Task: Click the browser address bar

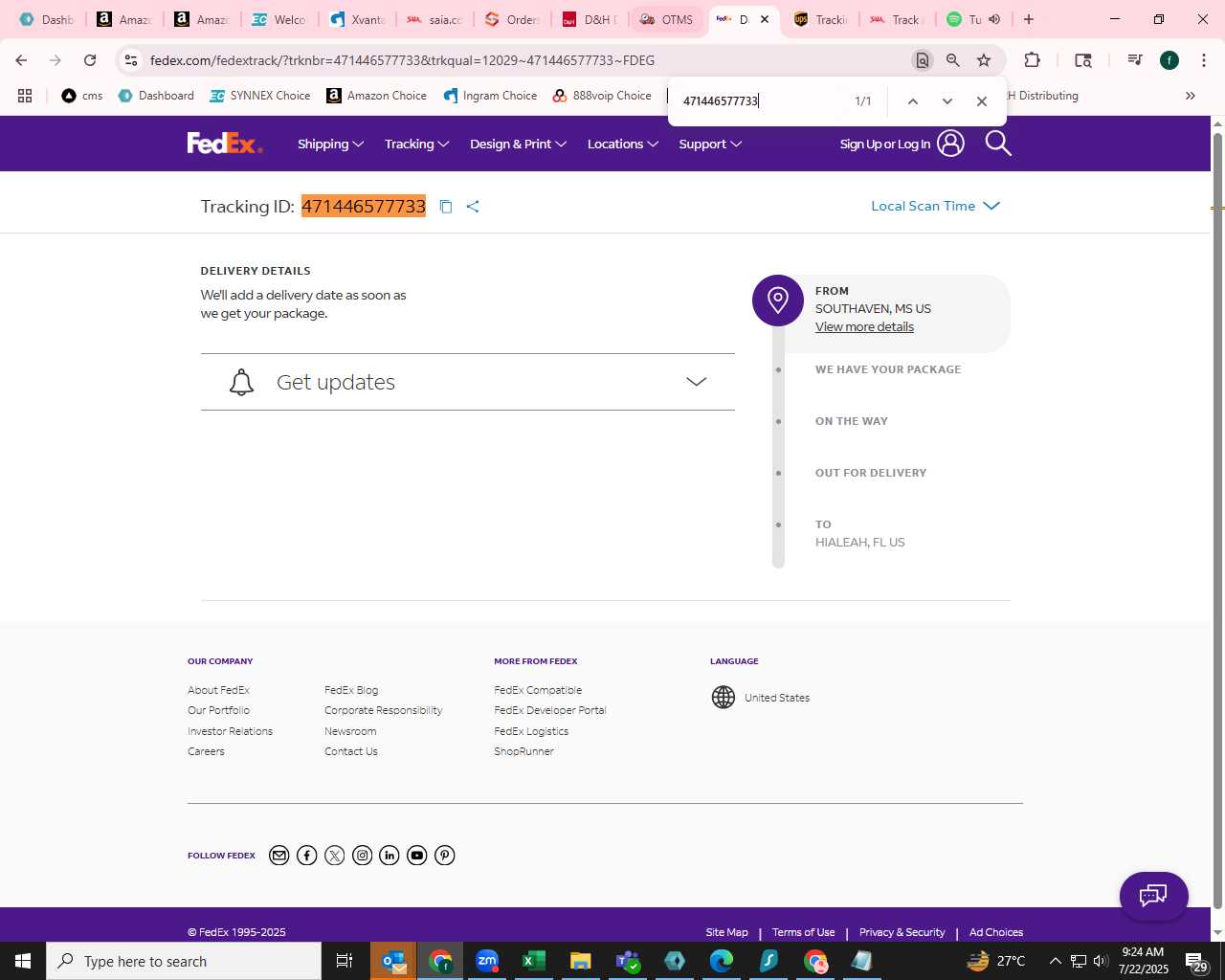Action: coord(526,60)
